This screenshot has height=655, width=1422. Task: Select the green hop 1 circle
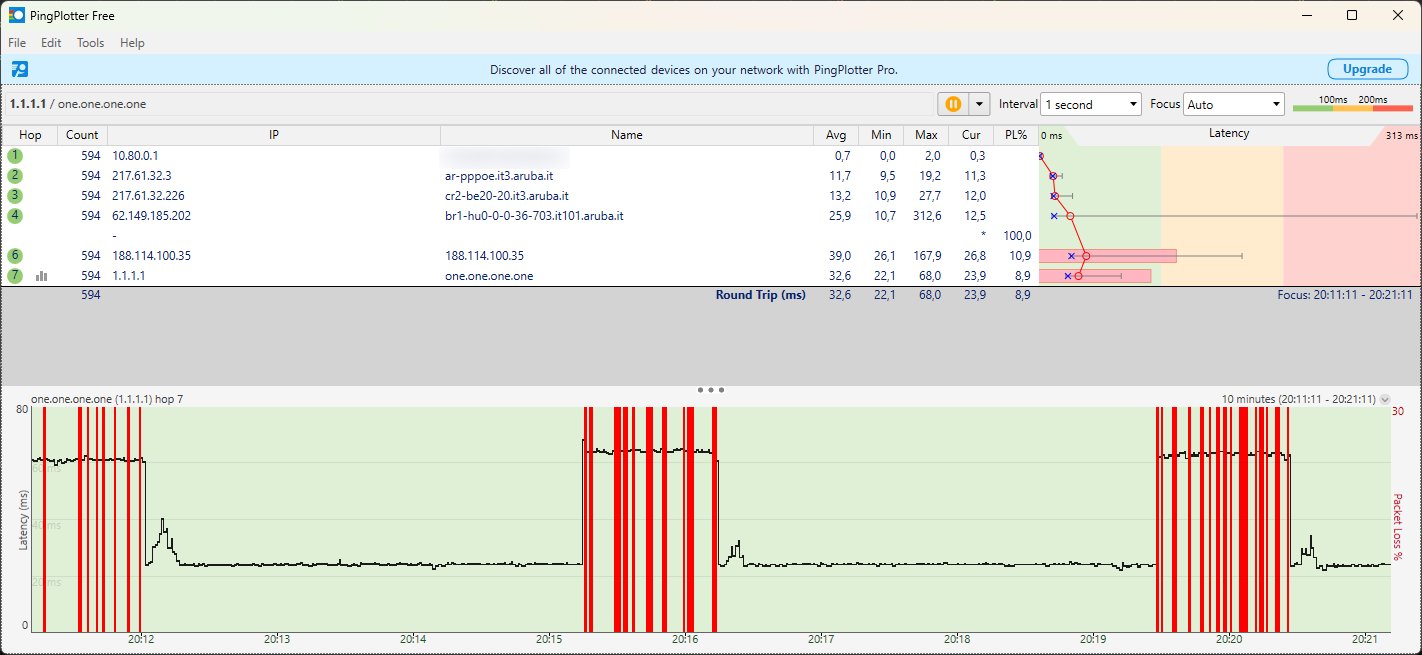point(15,156)
